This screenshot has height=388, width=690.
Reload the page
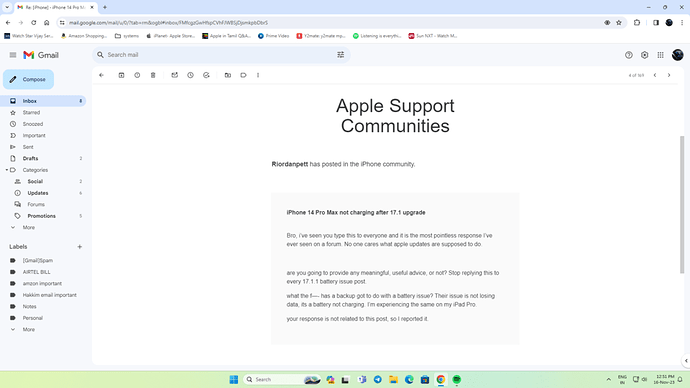(33, 22)
